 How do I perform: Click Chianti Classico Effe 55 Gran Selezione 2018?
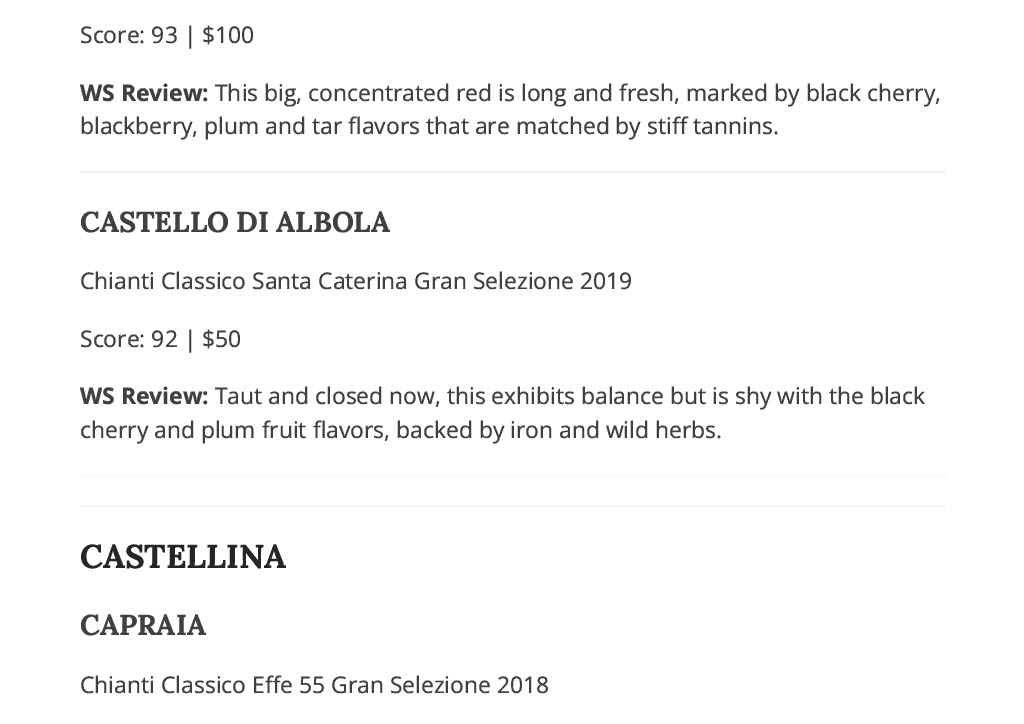coord(314,685)
